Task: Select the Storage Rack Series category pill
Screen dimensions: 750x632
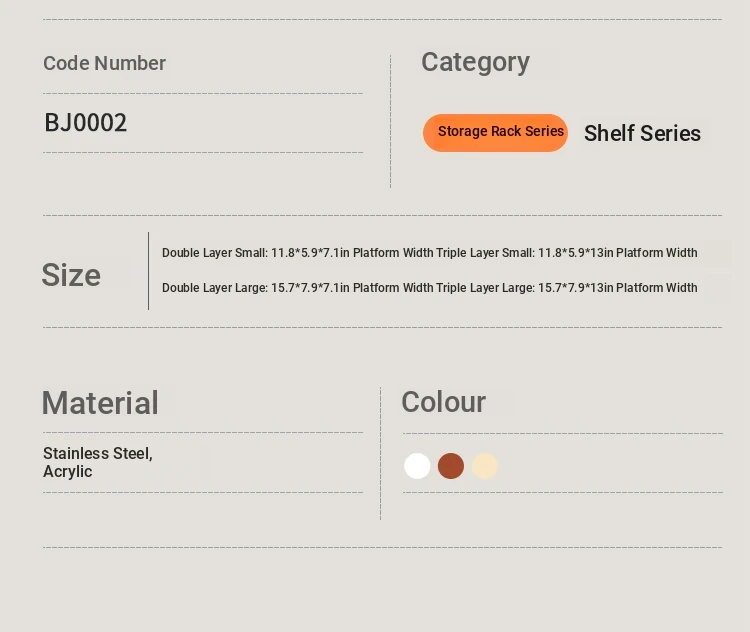Action: click(495, 133)
